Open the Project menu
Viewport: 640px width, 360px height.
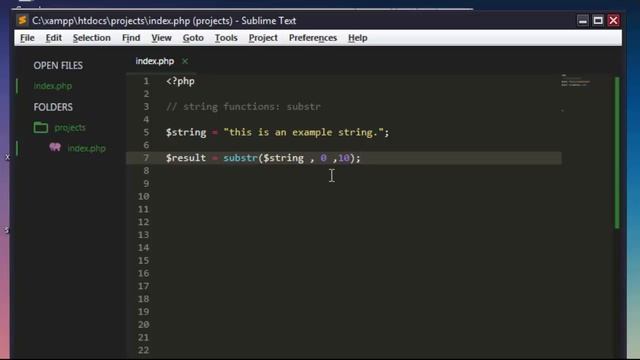[x=263, y=38]
